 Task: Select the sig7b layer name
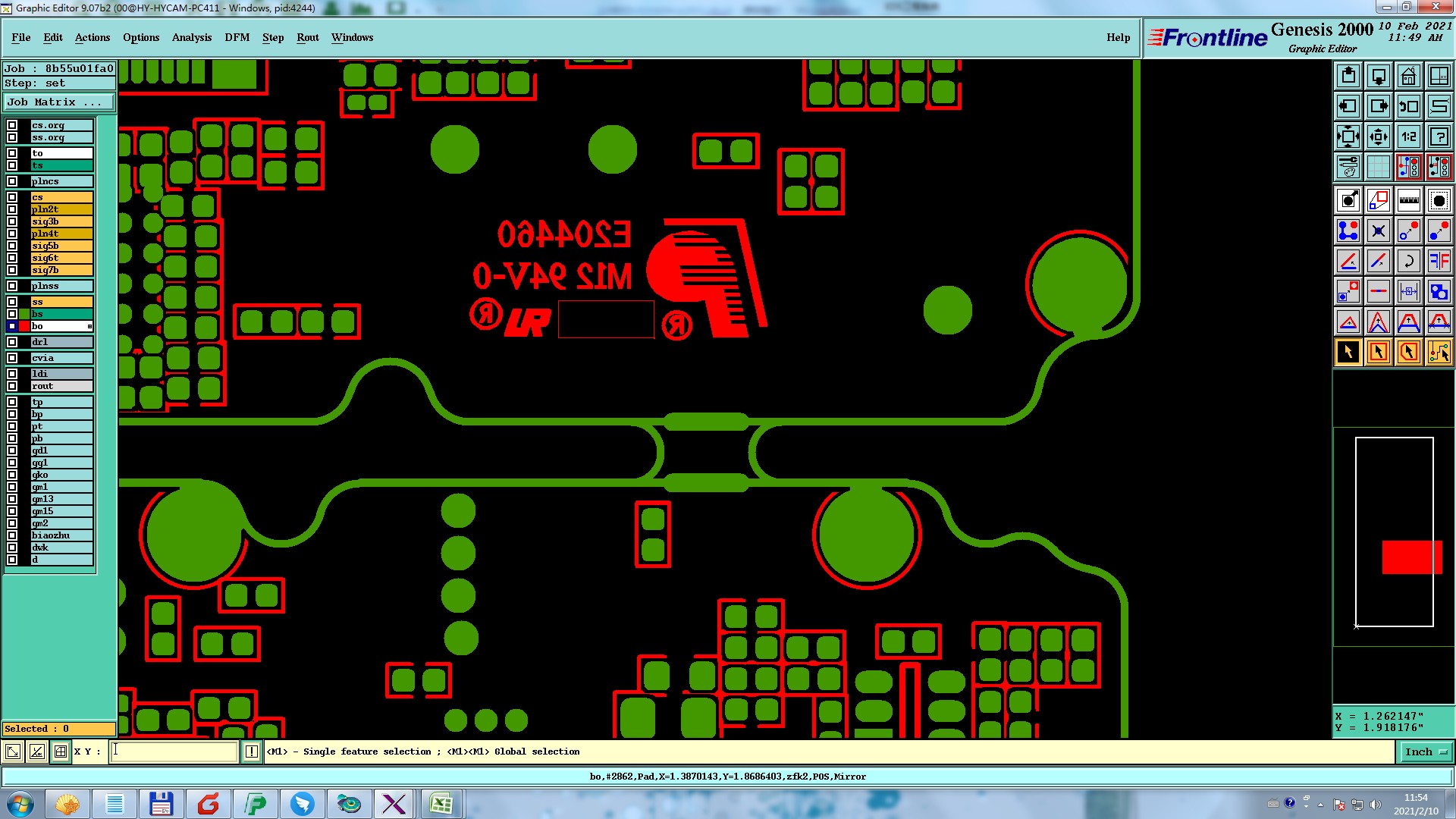pyautogui.click(x=61, y=270)
